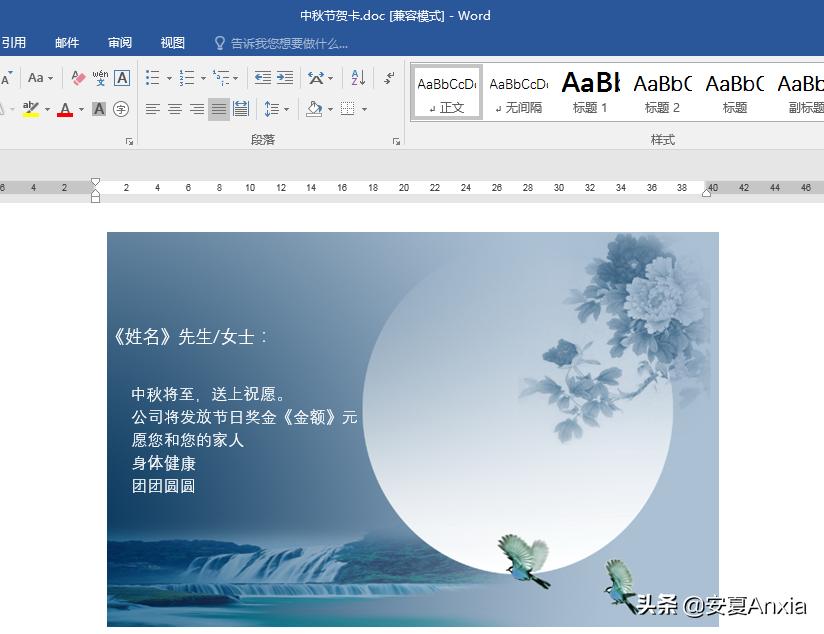Expand the bullets list dropdown arrow

coord(168,78)
